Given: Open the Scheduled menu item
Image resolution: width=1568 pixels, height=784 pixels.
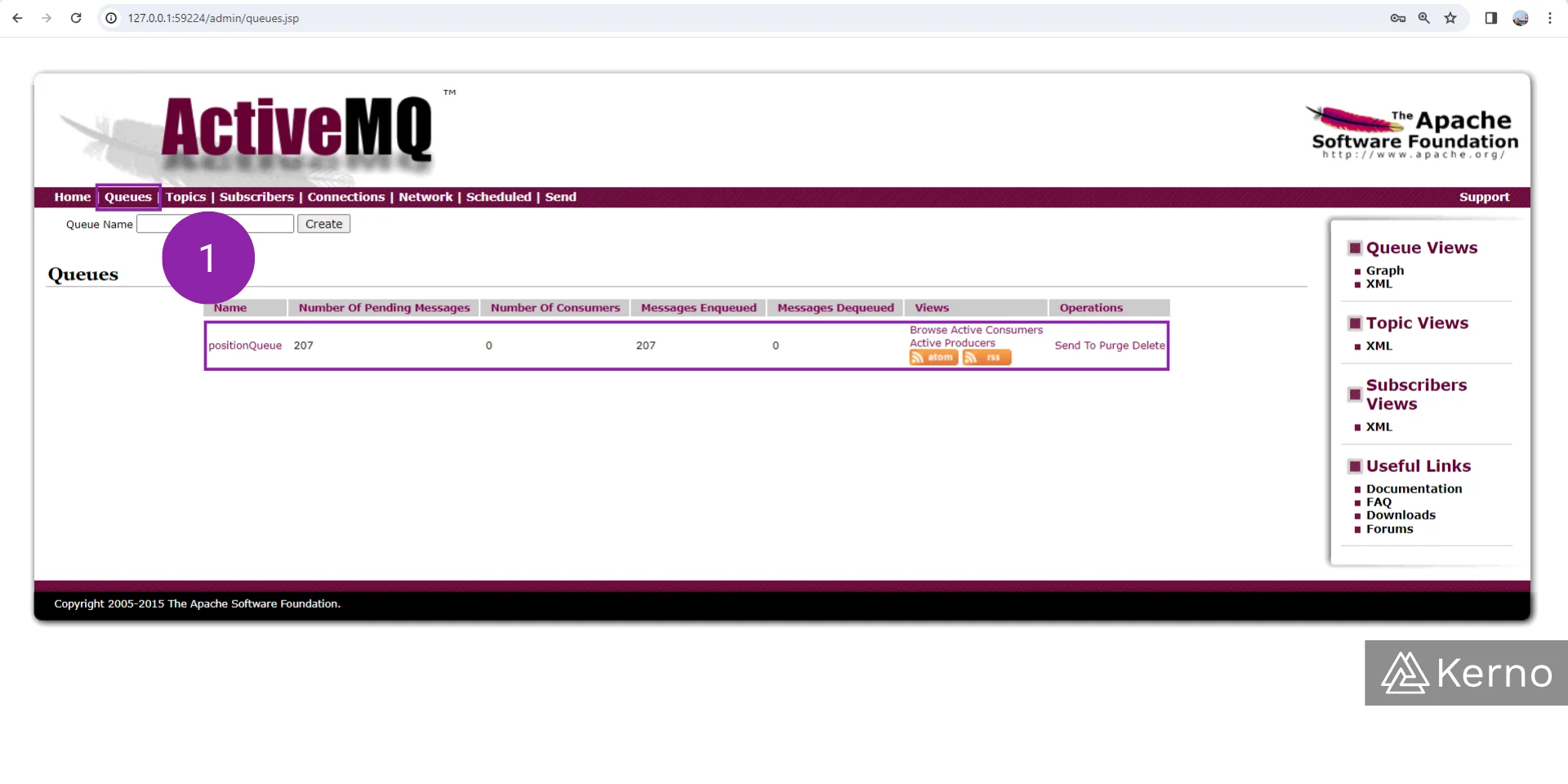Looking at the screenshot, I should 498,197.
